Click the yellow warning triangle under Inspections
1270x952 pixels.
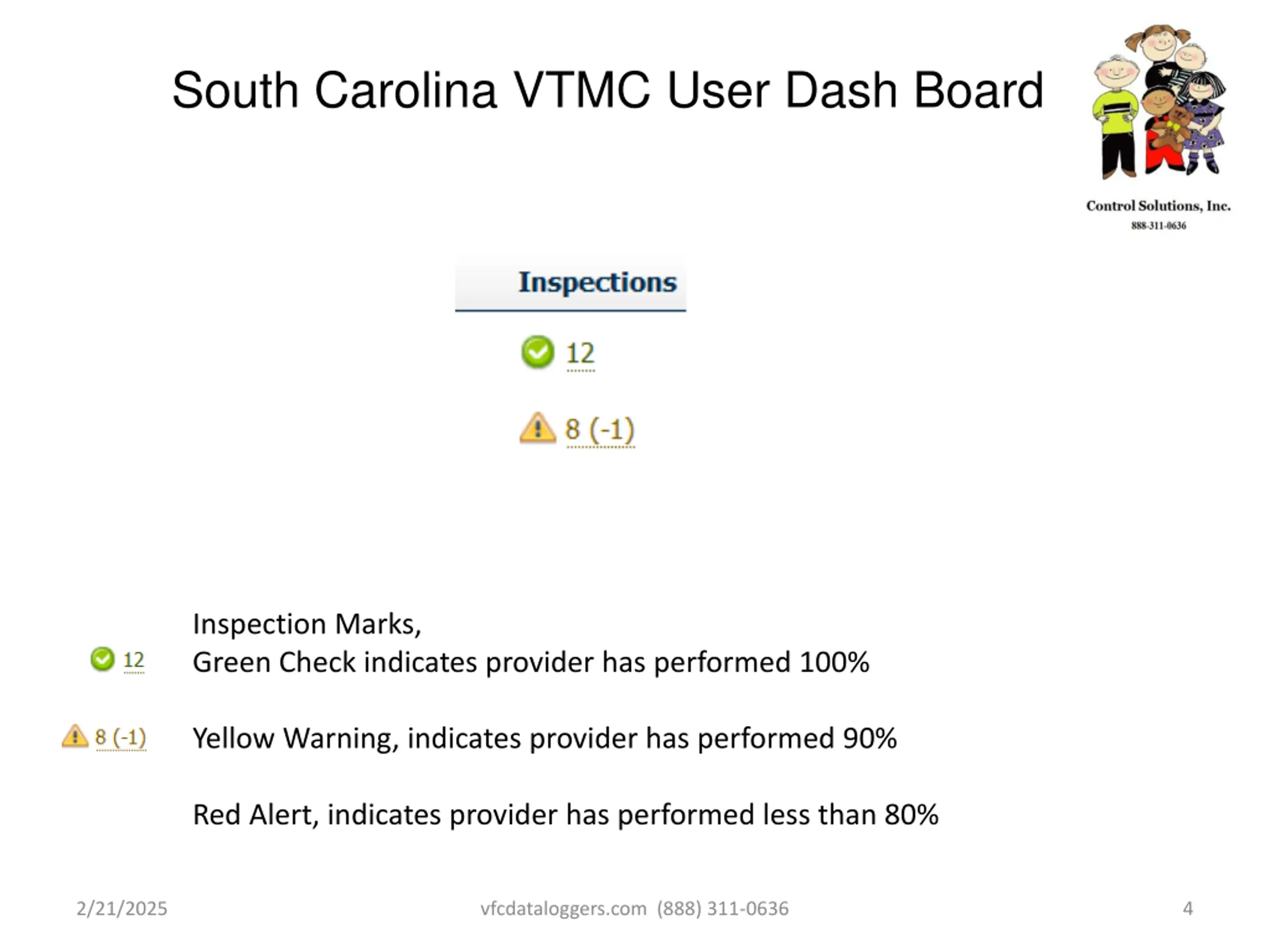(x=538, y=428)
